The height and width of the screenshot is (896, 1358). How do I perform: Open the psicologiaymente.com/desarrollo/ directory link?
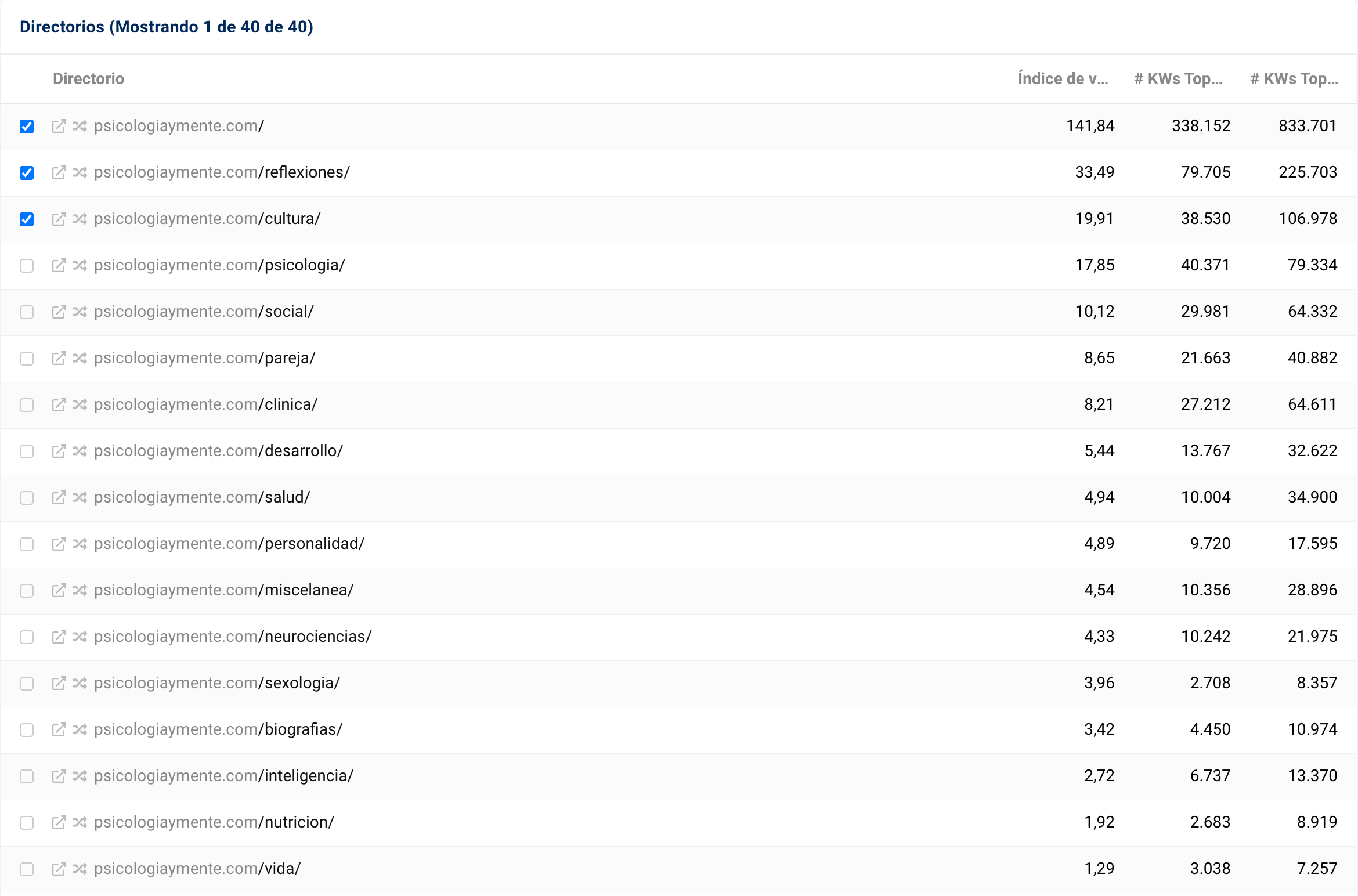coord(218,451)
